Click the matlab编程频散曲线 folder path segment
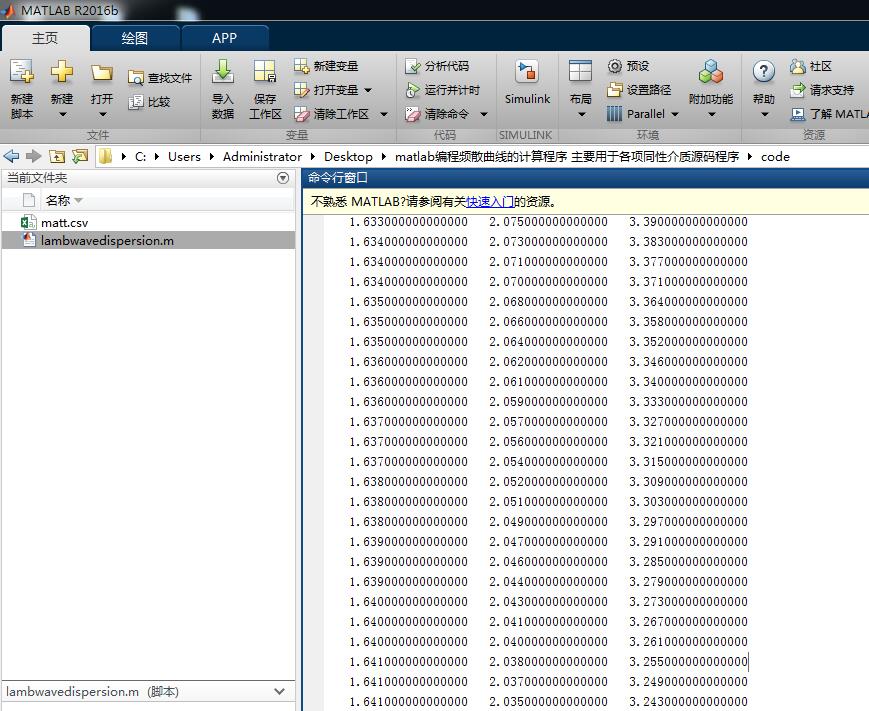This screenshot has height=711, width=869. click(x=567, y=157)
